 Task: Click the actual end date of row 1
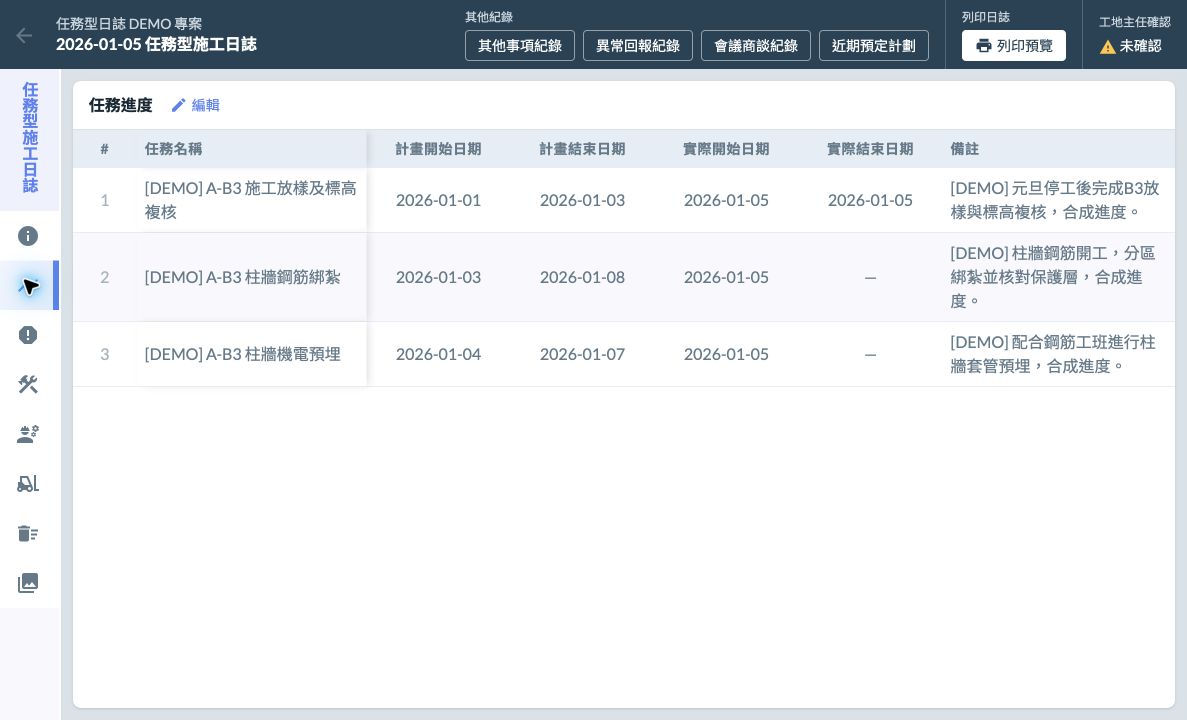coord(870,200)
